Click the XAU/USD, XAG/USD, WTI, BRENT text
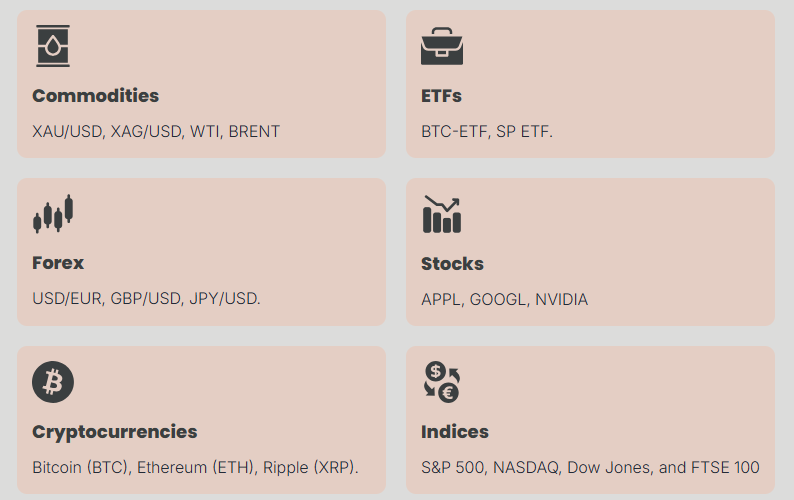 click(156, 132)
